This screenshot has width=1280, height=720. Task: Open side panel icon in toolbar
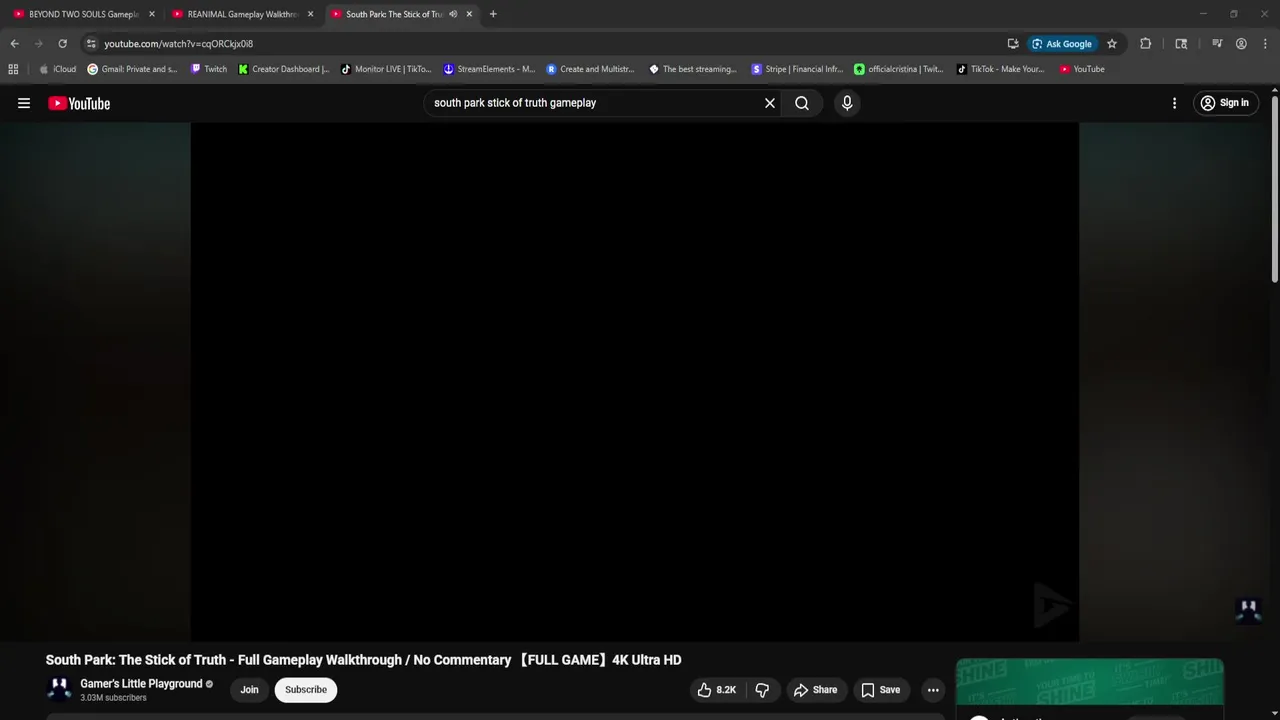click(x=1181, y=44)
